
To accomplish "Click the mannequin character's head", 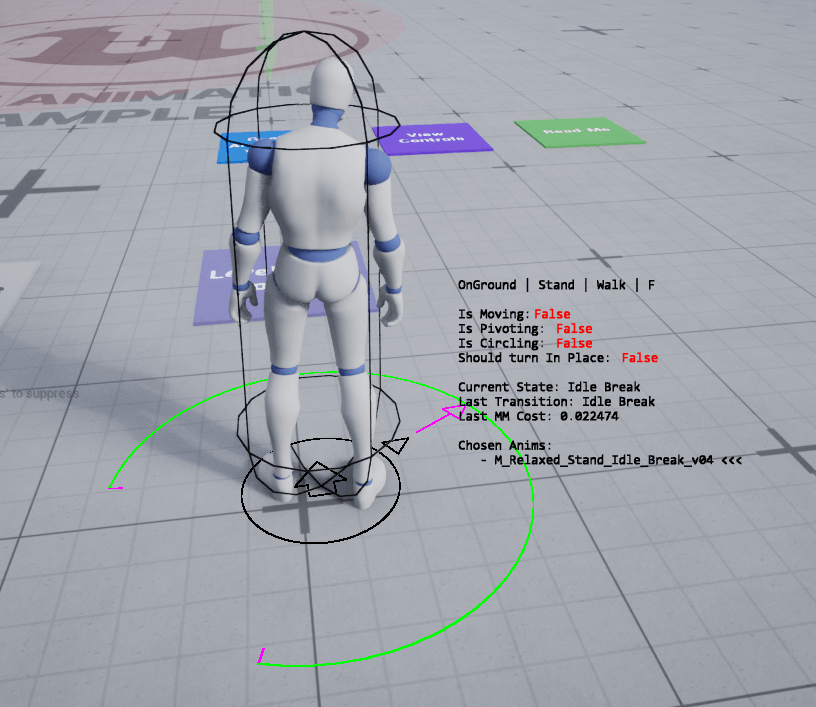I will point(333,82).
